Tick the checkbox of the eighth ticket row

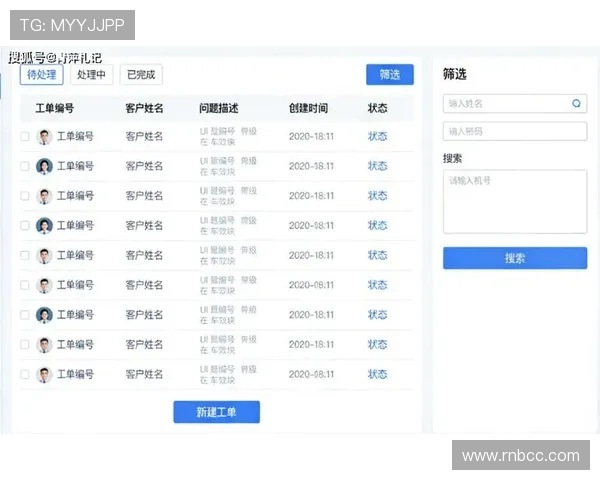coord(25,344)
